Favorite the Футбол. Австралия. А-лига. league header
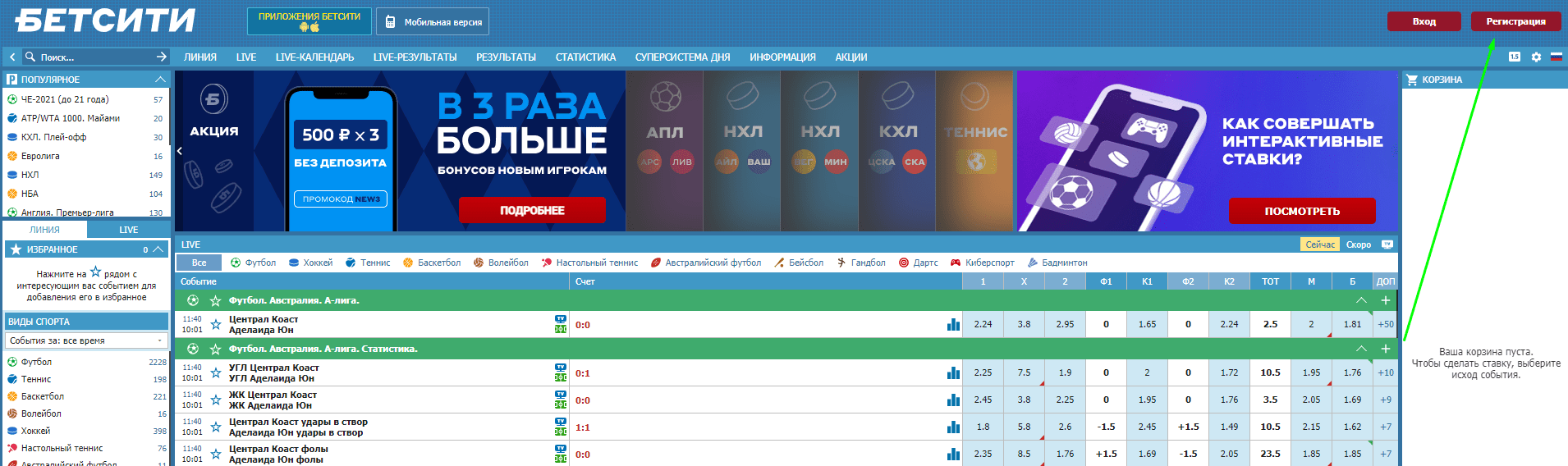 pyautogui.click(x=215, y=300)
